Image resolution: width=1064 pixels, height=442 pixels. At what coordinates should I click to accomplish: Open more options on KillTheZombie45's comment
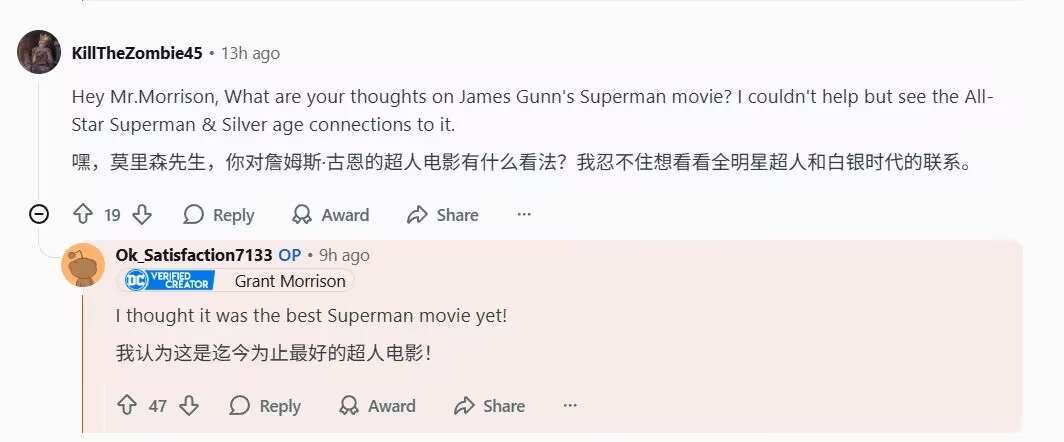click(524, 214)
